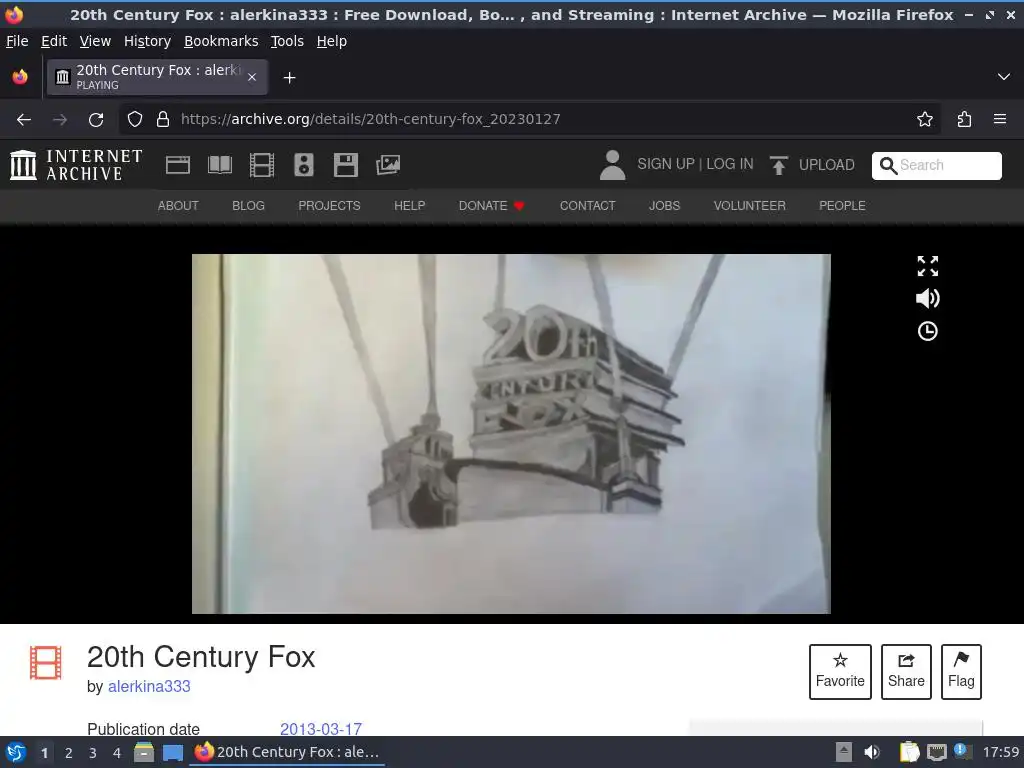The width and height of the screenshot is (1024, 768).
Task: Favorite this item
Action: [840, 671]
